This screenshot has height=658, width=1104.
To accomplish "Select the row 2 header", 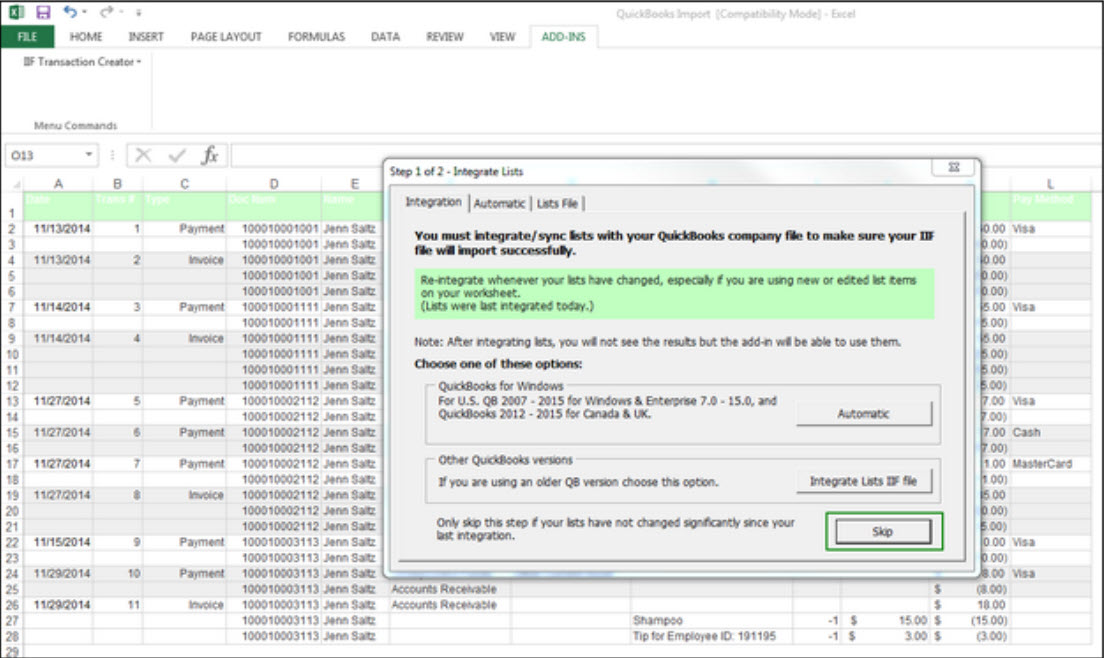I will 12,229.
